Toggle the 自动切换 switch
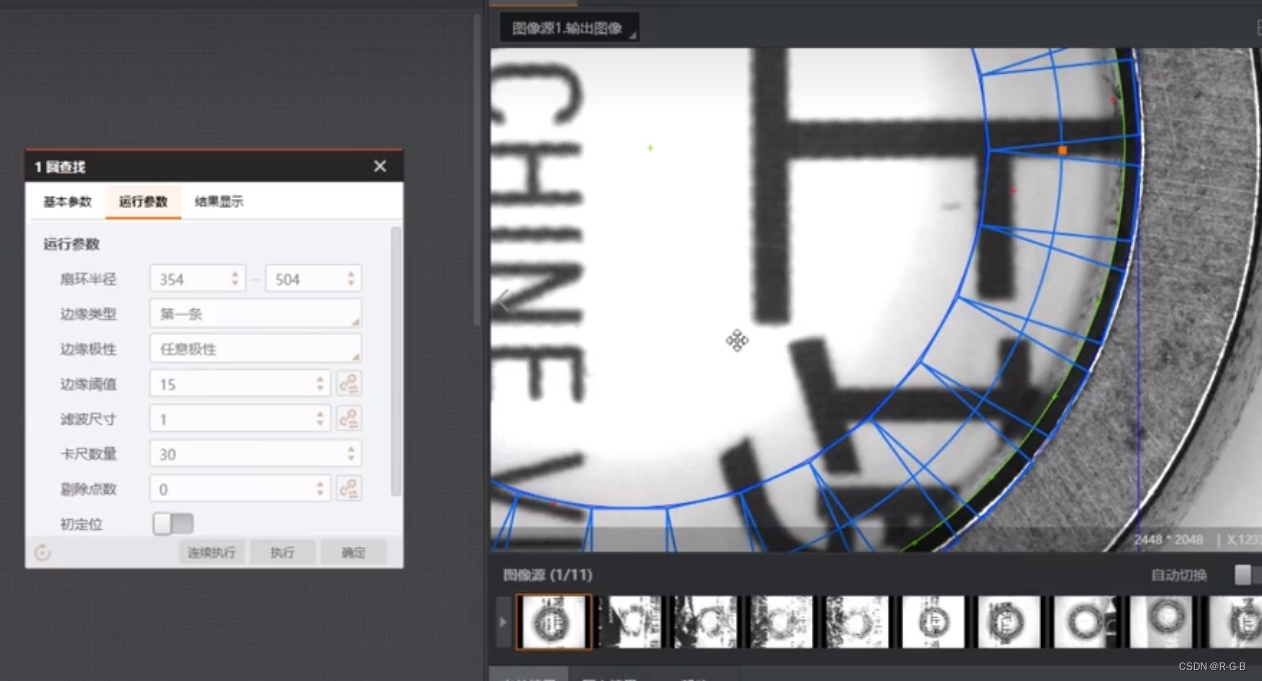Viewport: 1262px width, 681px height. click(1247, 575)
